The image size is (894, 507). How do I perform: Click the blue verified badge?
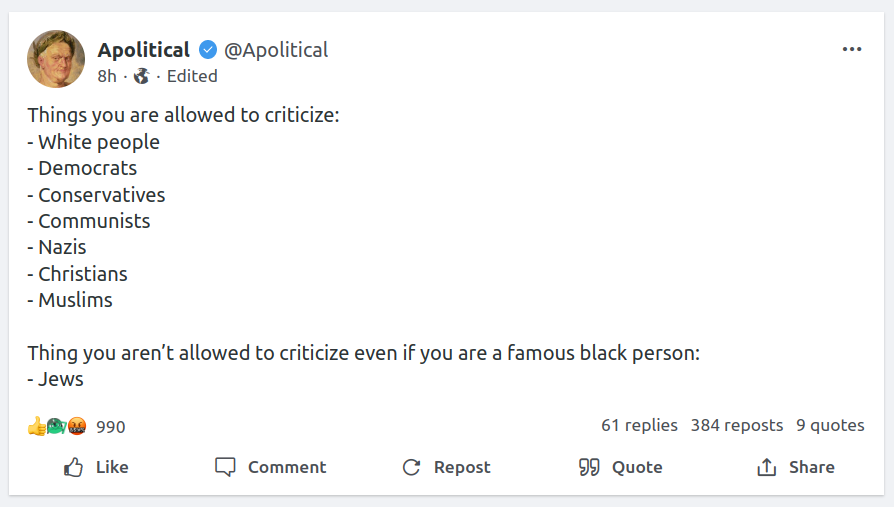[x=208, y=50]
